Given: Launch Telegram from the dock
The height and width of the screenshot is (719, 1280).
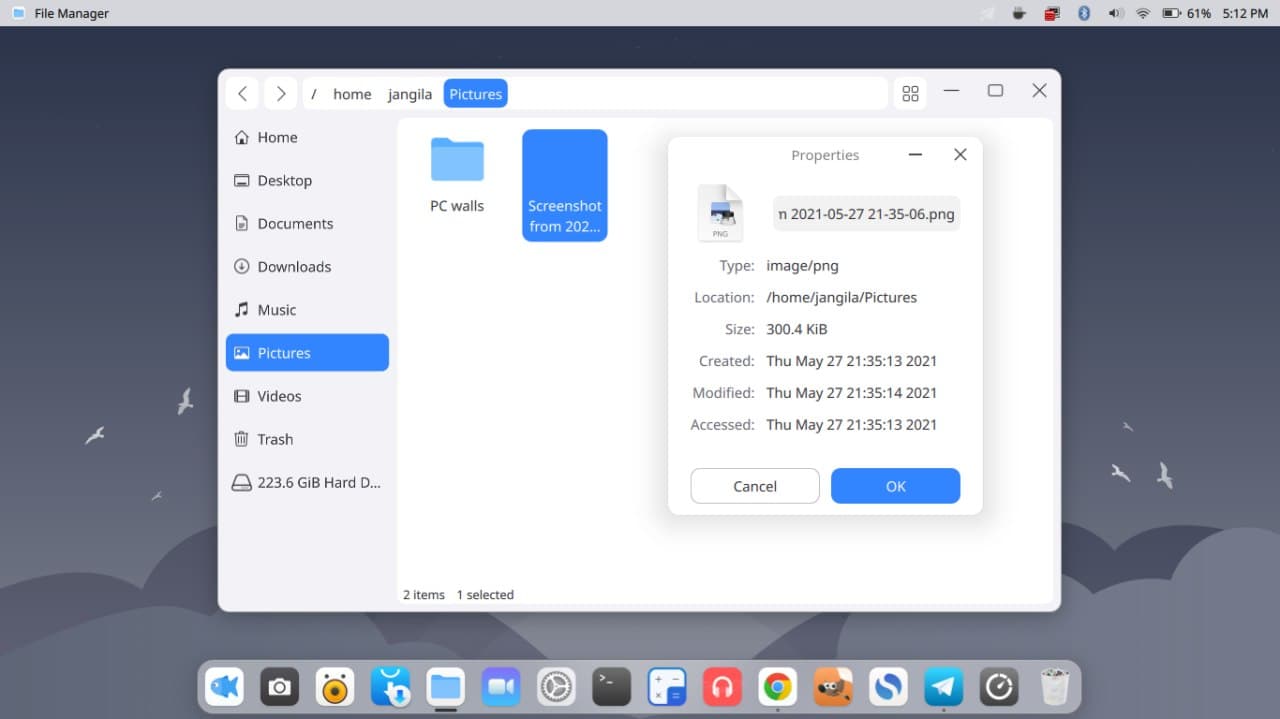Looking at the screenshot, I should click(943, 687).
